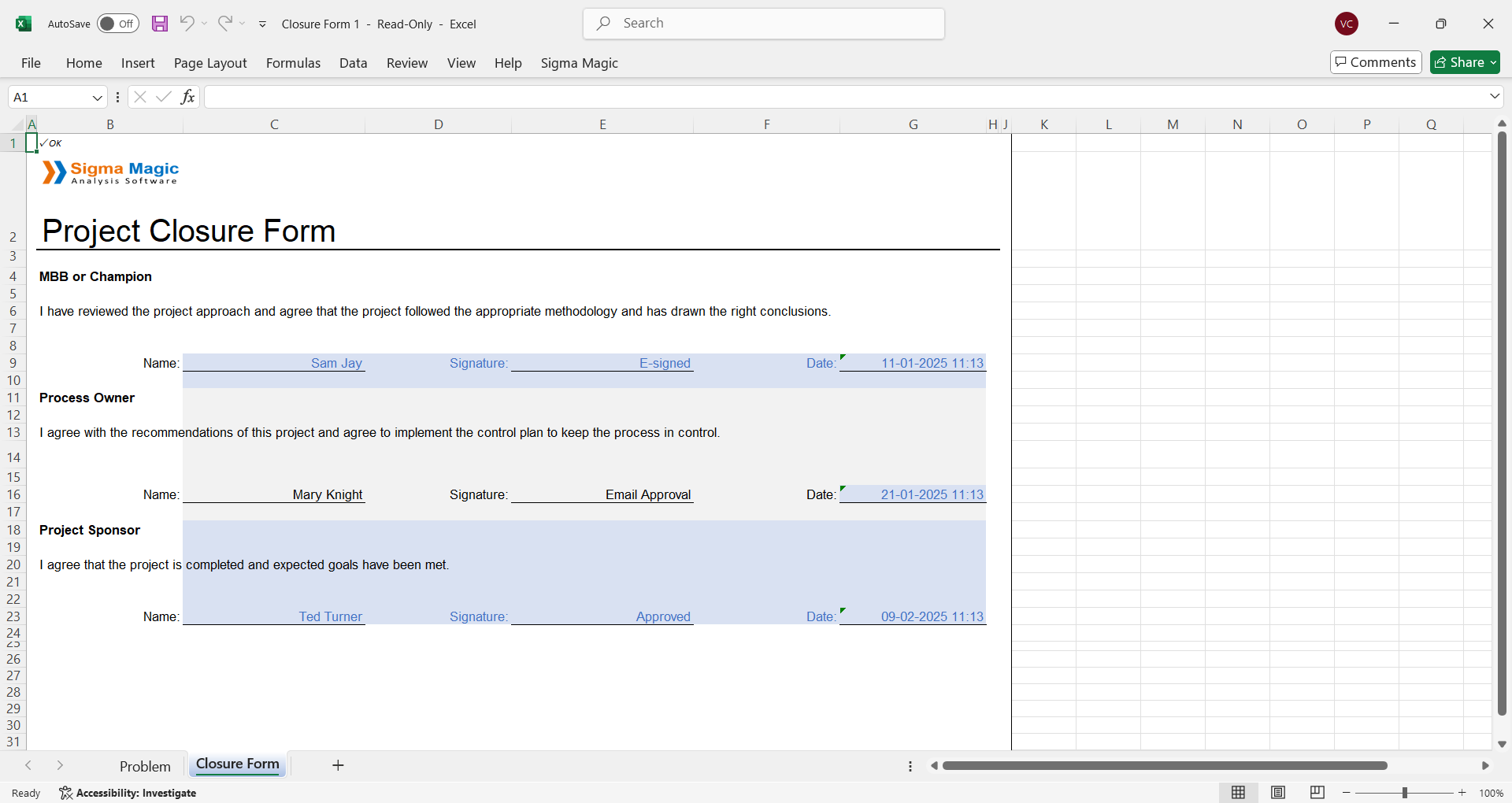1512x803 pixels.
Task: Click the previous sheet navigation arrow
Action: 28,765
